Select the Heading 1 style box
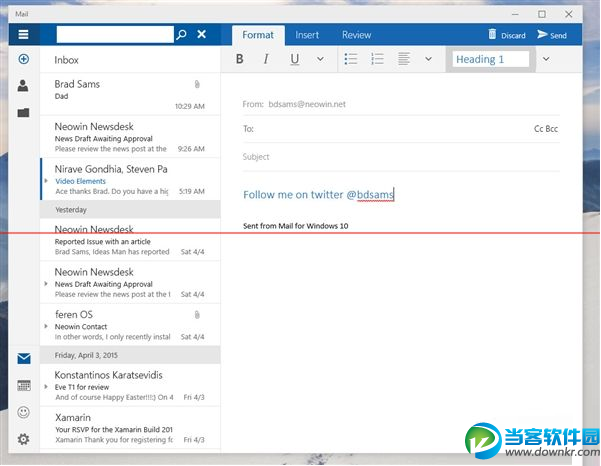Image resolution: width=601 pixels, height=466 pixels. point(491,59)
